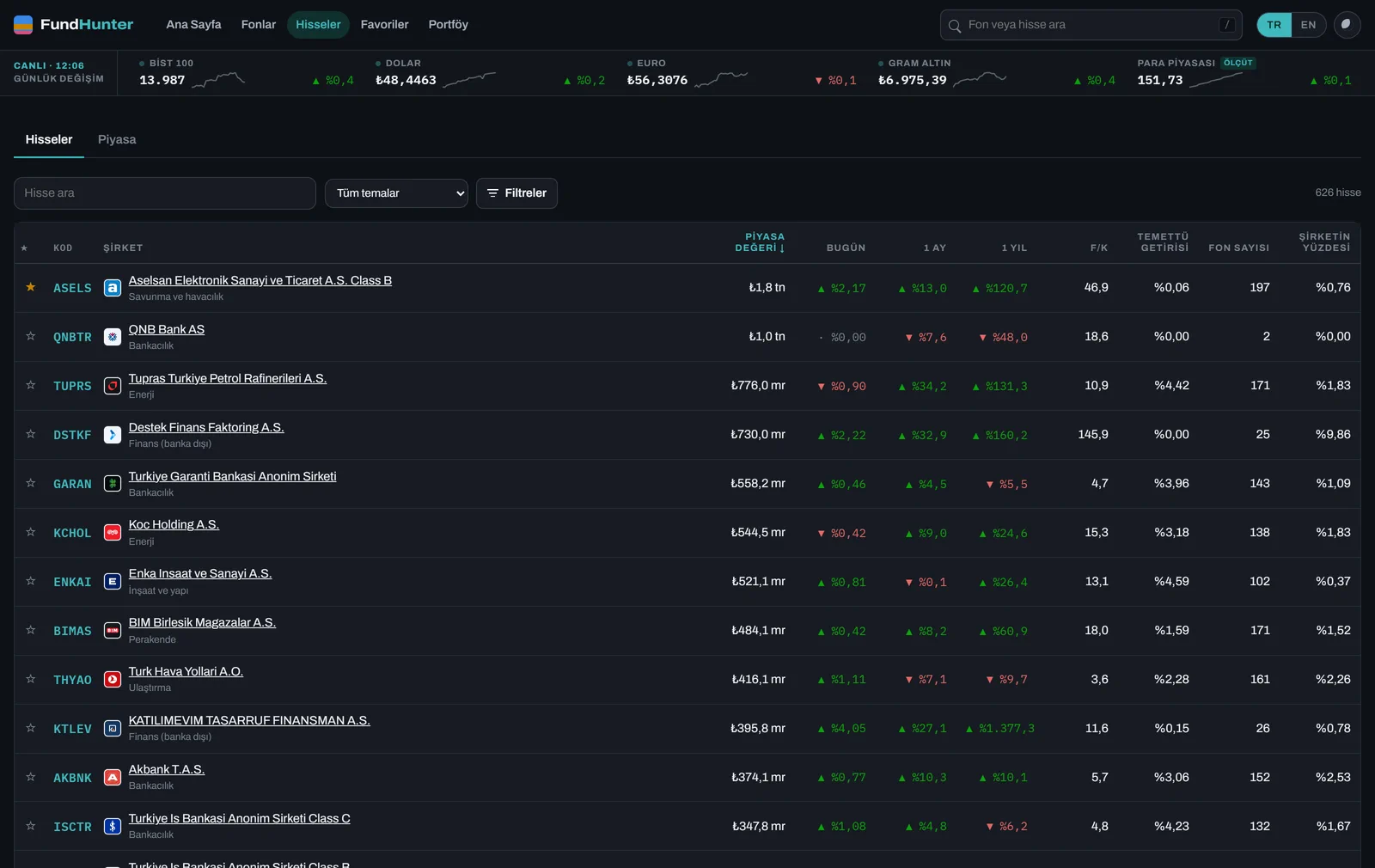Viewport: 1375px width, 868px height.
Task: Switch language to EN
Action: [x=1308, y=25]
